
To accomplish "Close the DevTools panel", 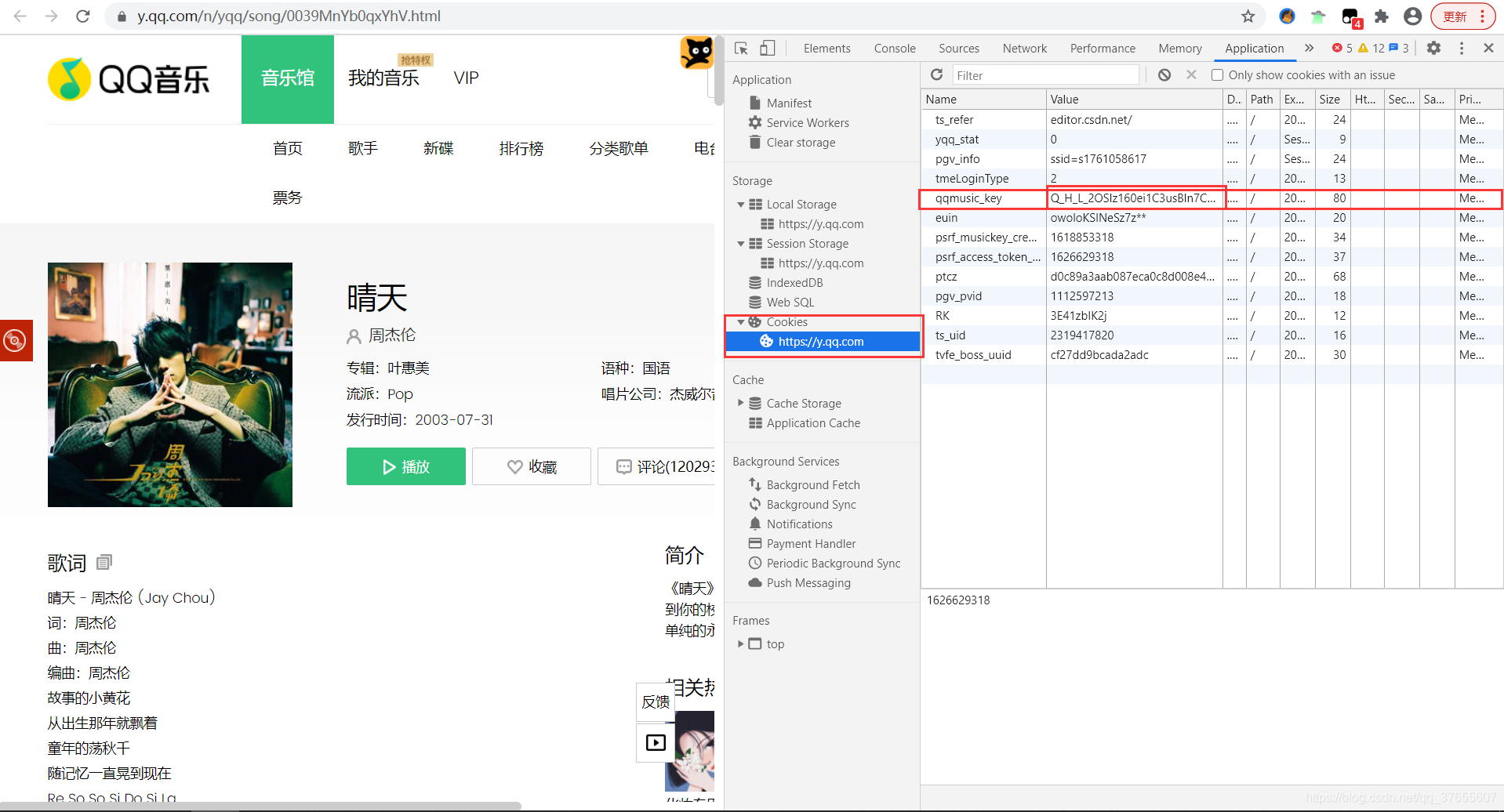I will pos(1488,48).
